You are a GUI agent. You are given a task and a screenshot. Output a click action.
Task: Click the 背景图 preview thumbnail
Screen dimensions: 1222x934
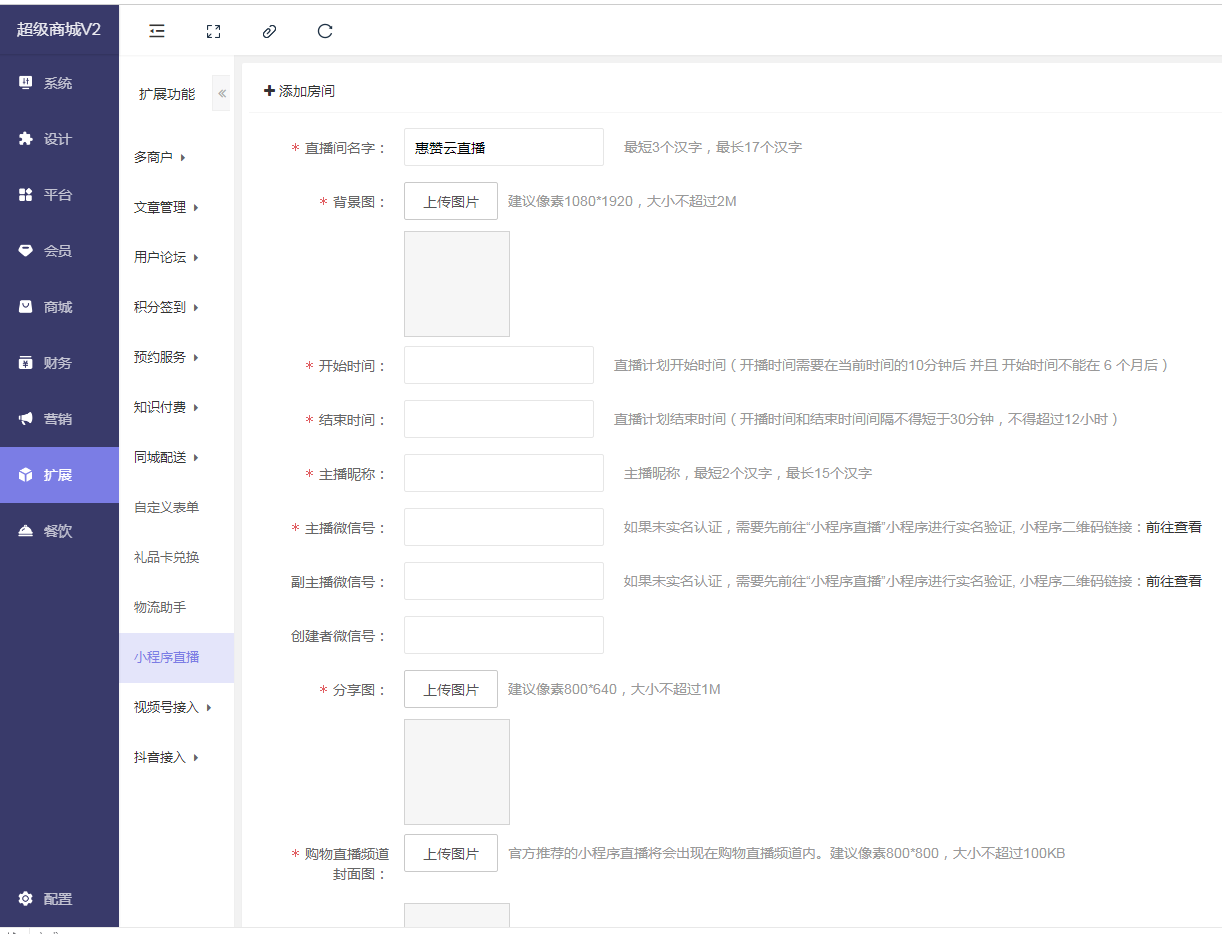coord(457,284)
